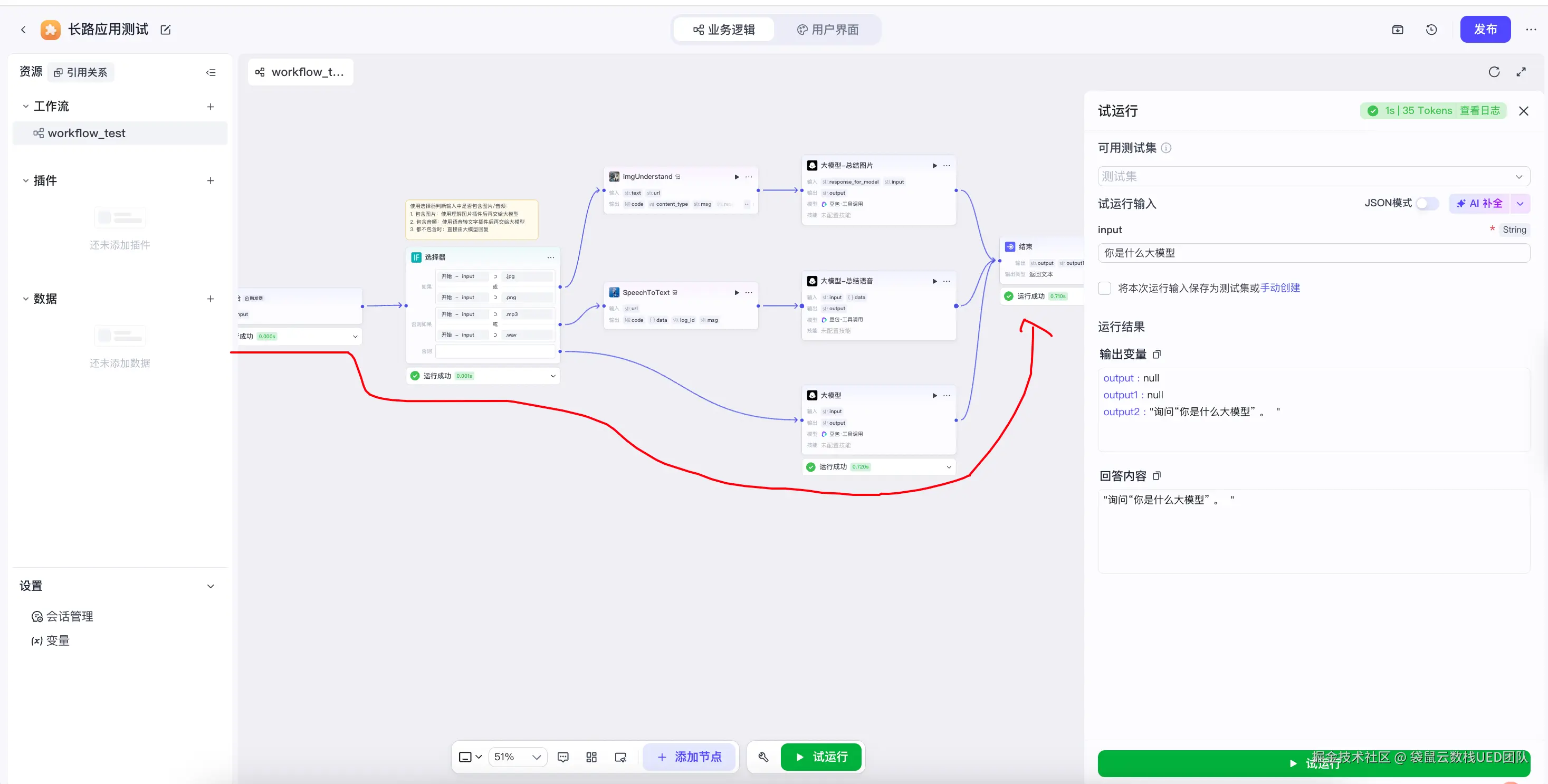The width and height of the screenshot is (1548, 784).
Task: Open the manual create test set link
Action: [1280, 288]
